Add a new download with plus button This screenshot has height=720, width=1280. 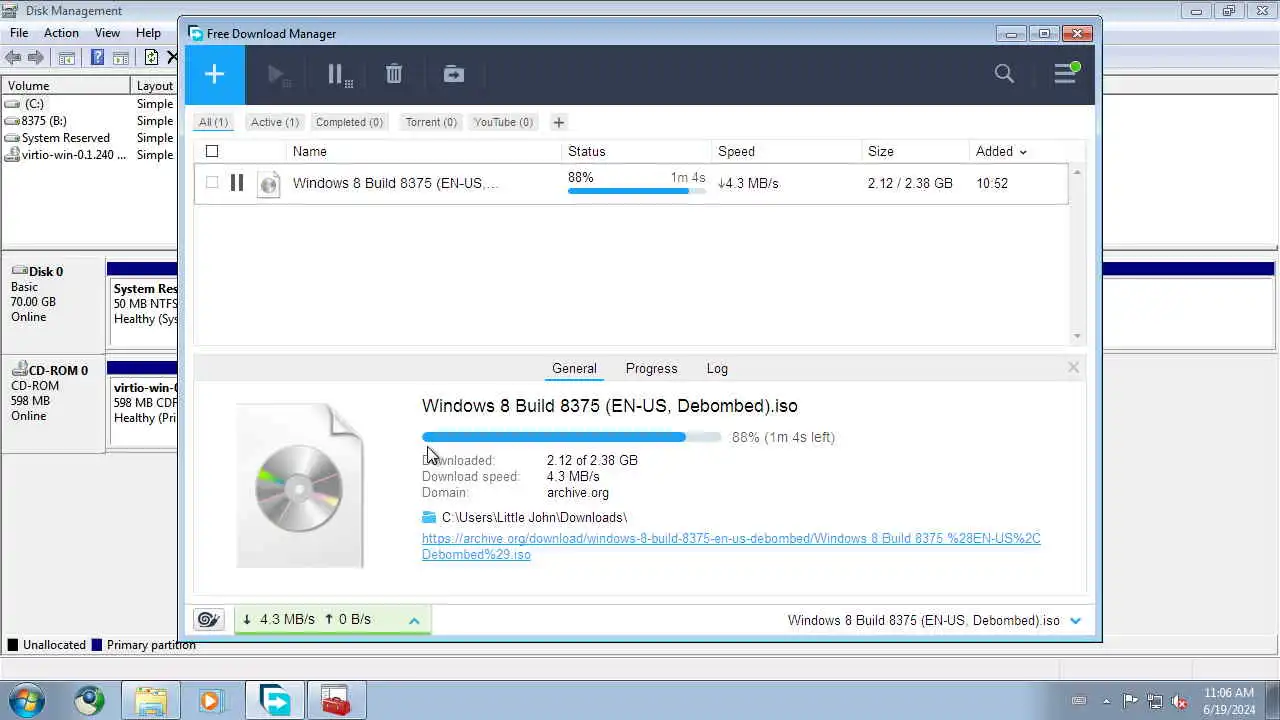click(214, 74)
